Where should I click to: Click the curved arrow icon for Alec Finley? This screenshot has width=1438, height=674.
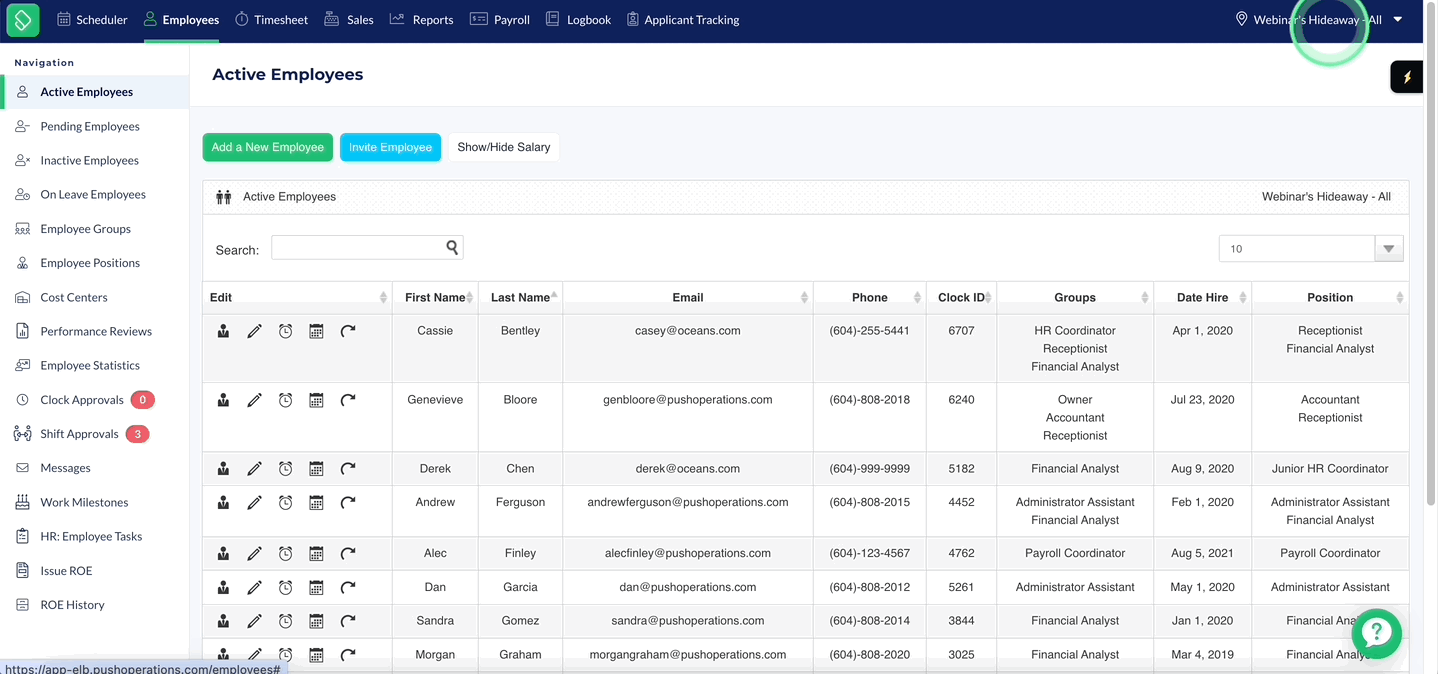[x=347, y=554]
